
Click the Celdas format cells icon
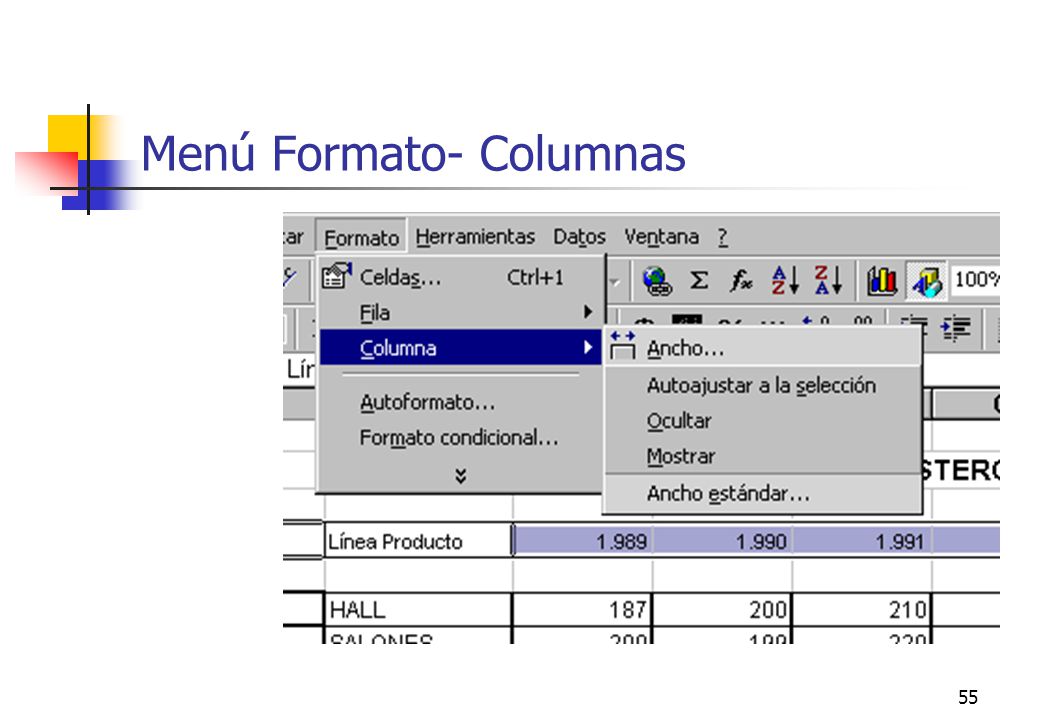(336, 276)
